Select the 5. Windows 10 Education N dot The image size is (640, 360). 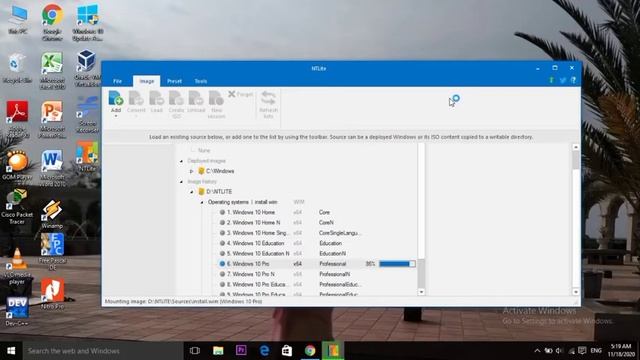coord(222,253)
